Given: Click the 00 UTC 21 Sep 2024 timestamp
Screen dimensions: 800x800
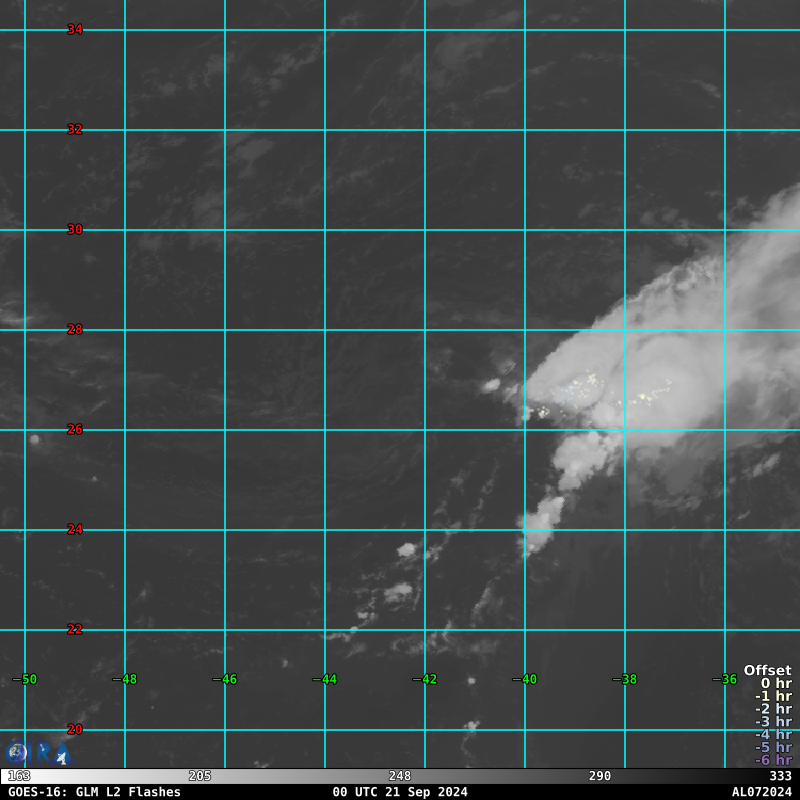Looking at the screenshot, I should click(x=400, y=792).
